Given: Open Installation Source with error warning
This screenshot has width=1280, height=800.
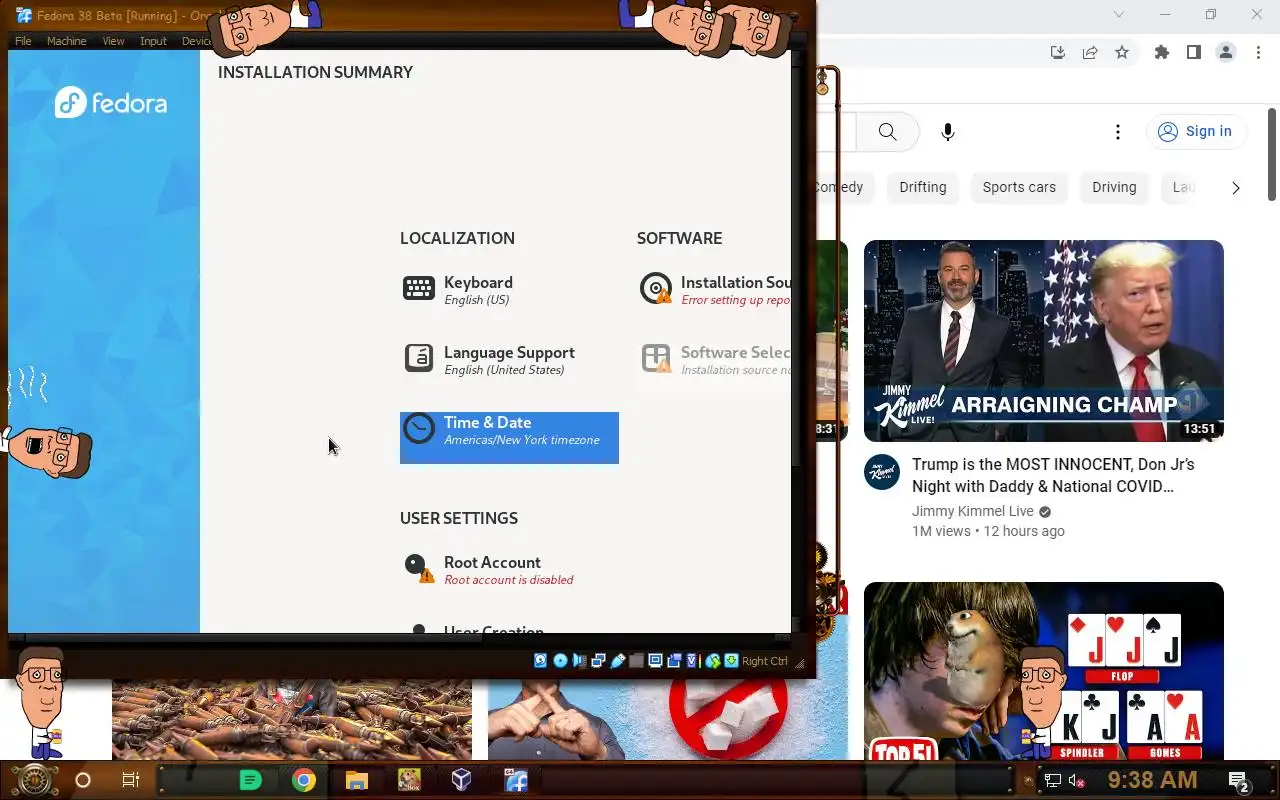Looking at the screenshot, I should pyautogui.click(x=714, y=290).
